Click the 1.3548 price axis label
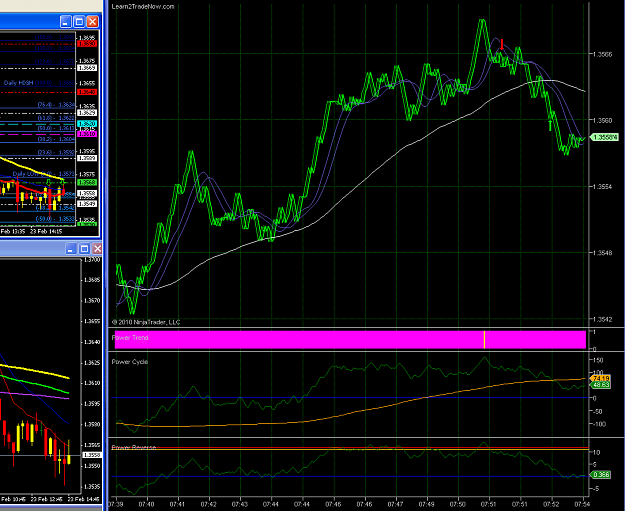Screen dimensions: 625x511 tap(603, 253)
